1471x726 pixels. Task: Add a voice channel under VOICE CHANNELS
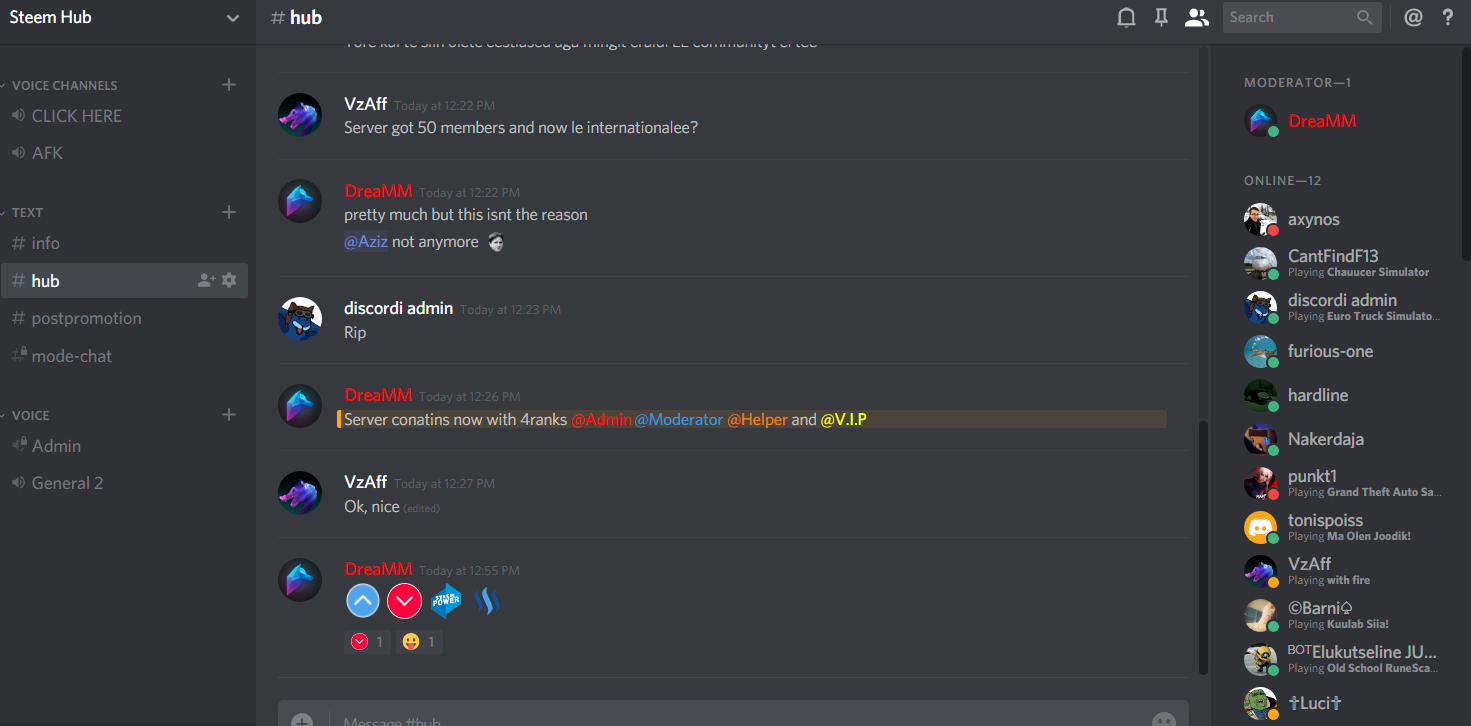229,85
